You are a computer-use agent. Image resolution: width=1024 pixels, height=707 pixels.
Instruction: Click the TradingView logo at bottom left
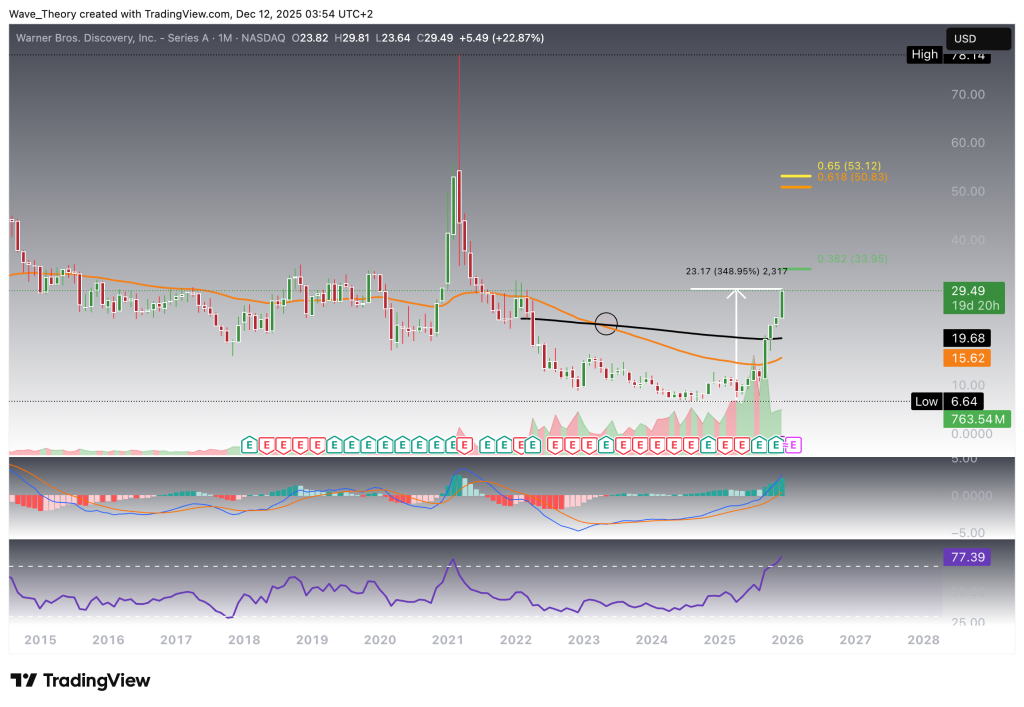(x=80, y=681)
